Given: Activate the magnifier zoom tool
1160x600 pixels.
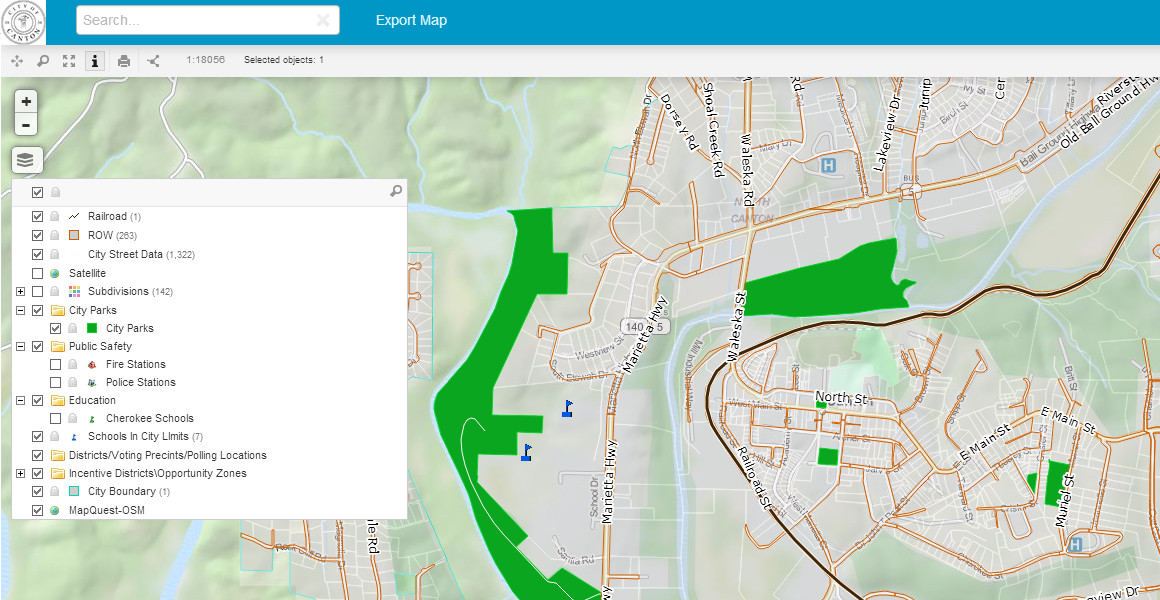Looking at the screenshot, I should coord(42,60).
